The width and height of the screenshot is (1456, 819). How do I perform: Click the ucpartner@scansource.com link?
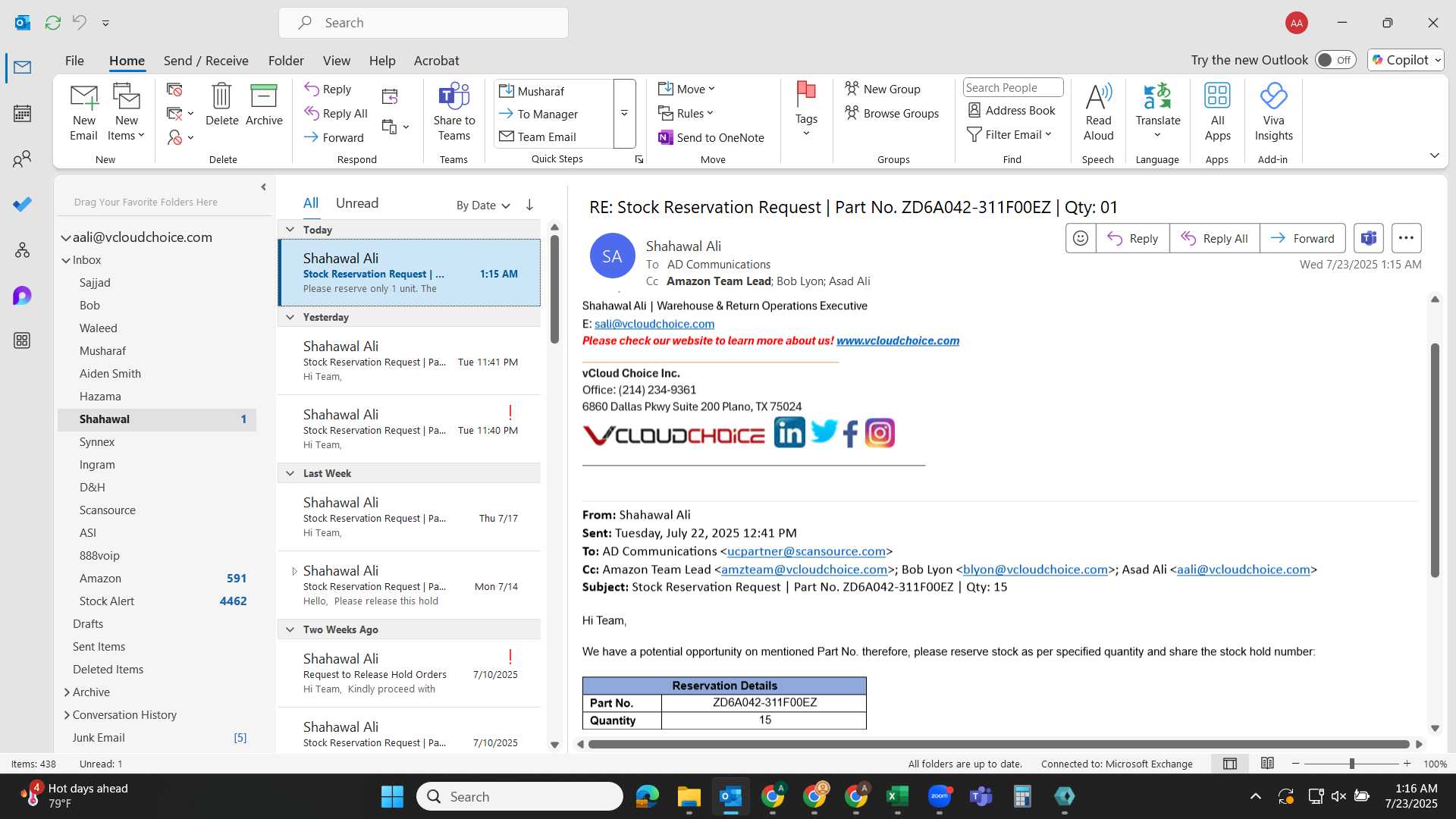806,551
